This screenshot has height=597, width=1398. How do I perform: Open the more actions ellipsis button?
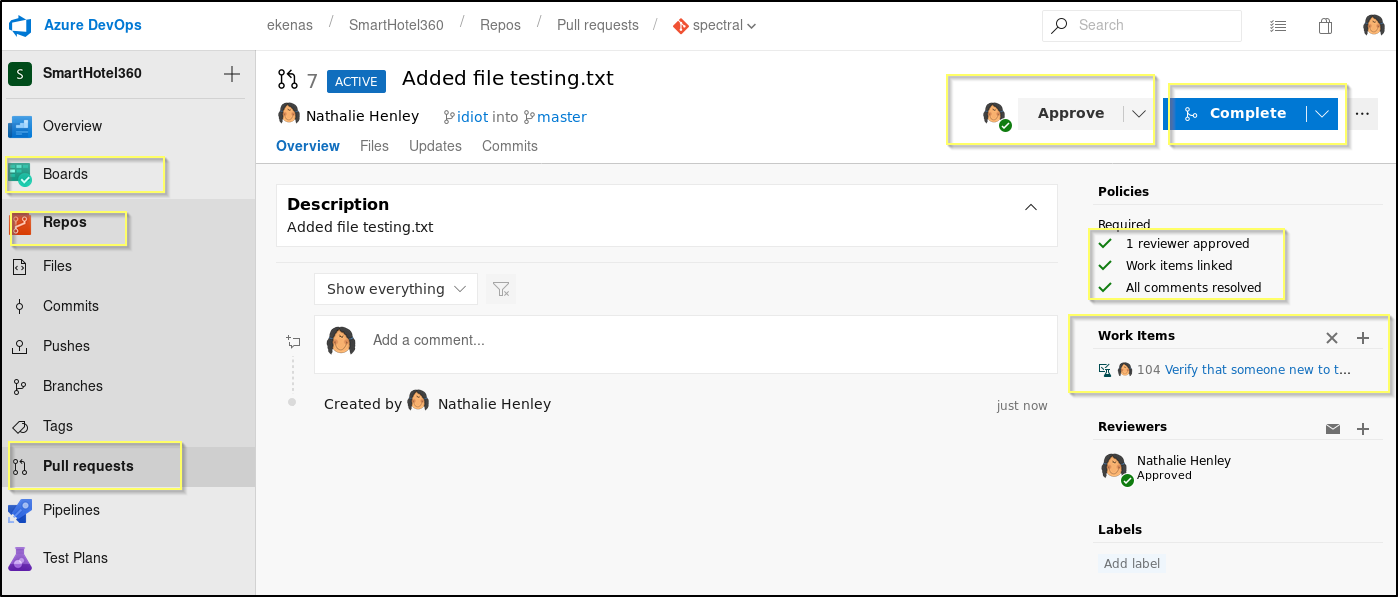click(x=1362, y=114)
